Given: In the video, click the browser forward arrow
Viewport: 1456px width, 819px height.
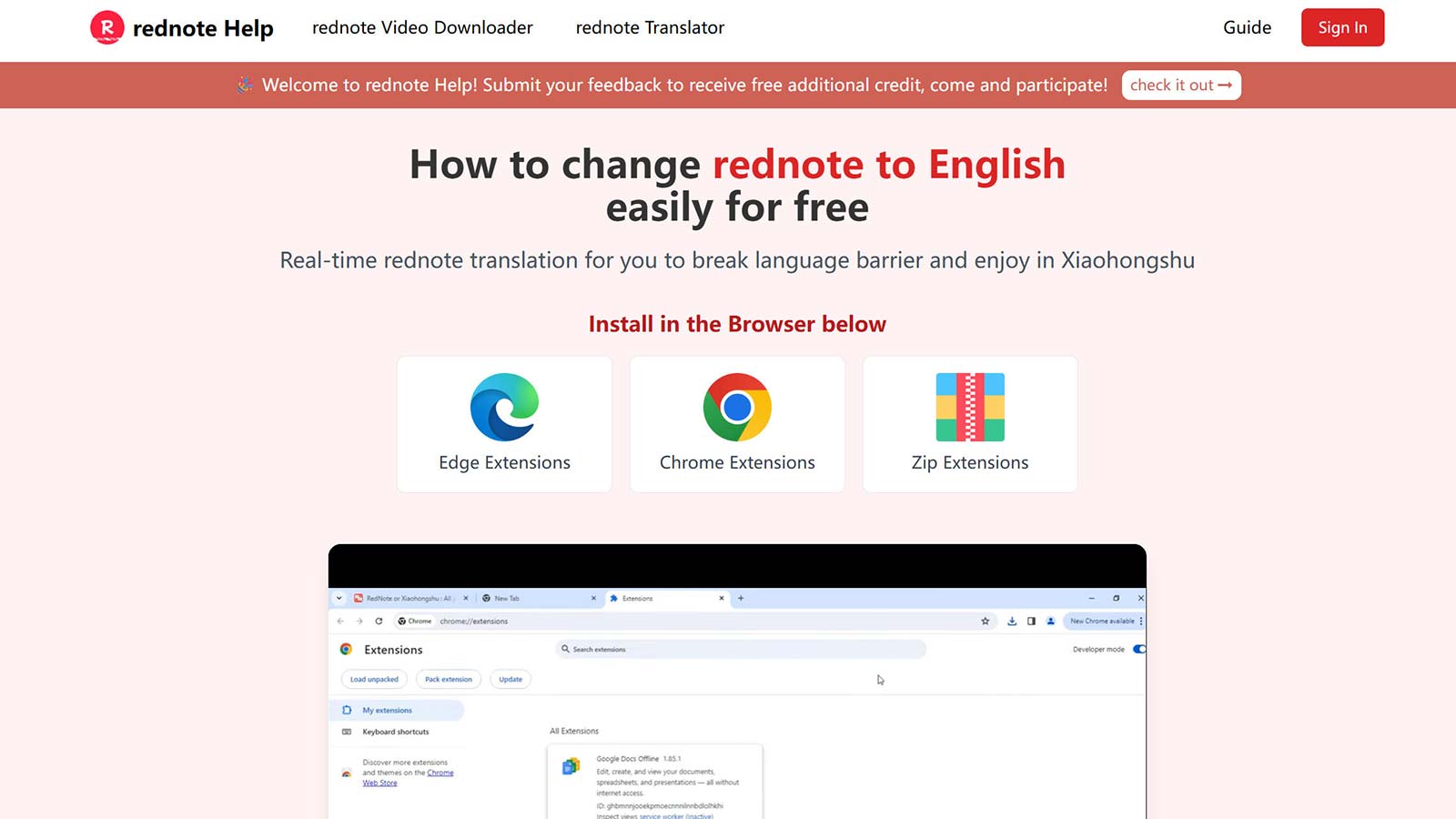Looking at the screenshot, I should coord(359,621).
